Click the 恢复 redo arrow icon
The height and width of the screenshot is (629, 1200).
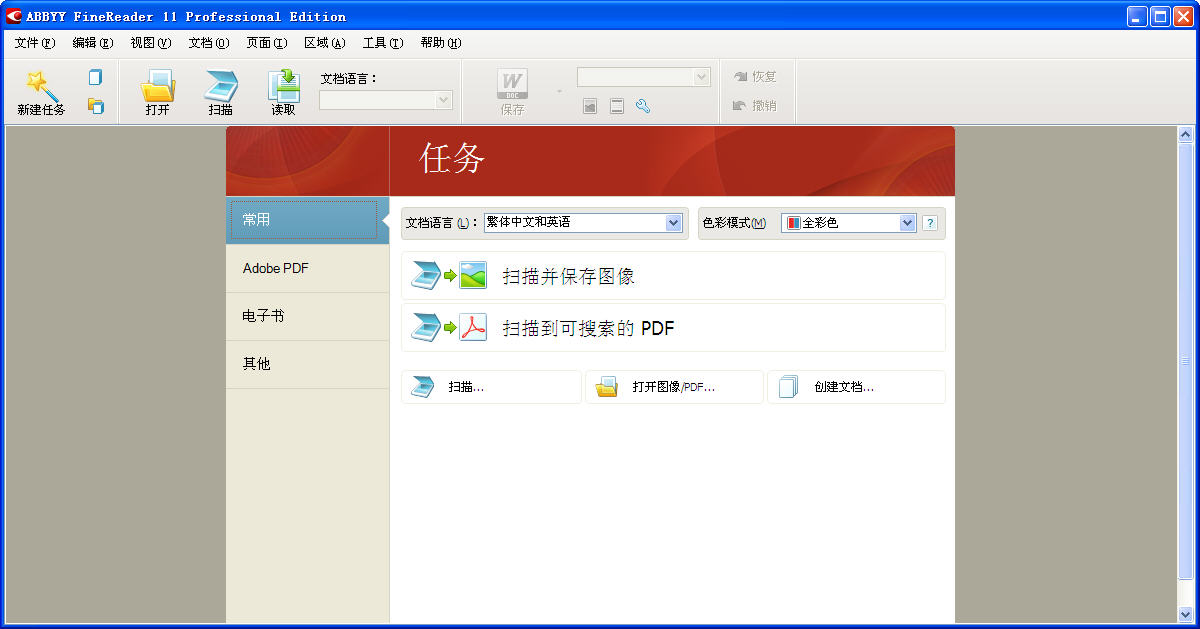click(x=741, y=76)
